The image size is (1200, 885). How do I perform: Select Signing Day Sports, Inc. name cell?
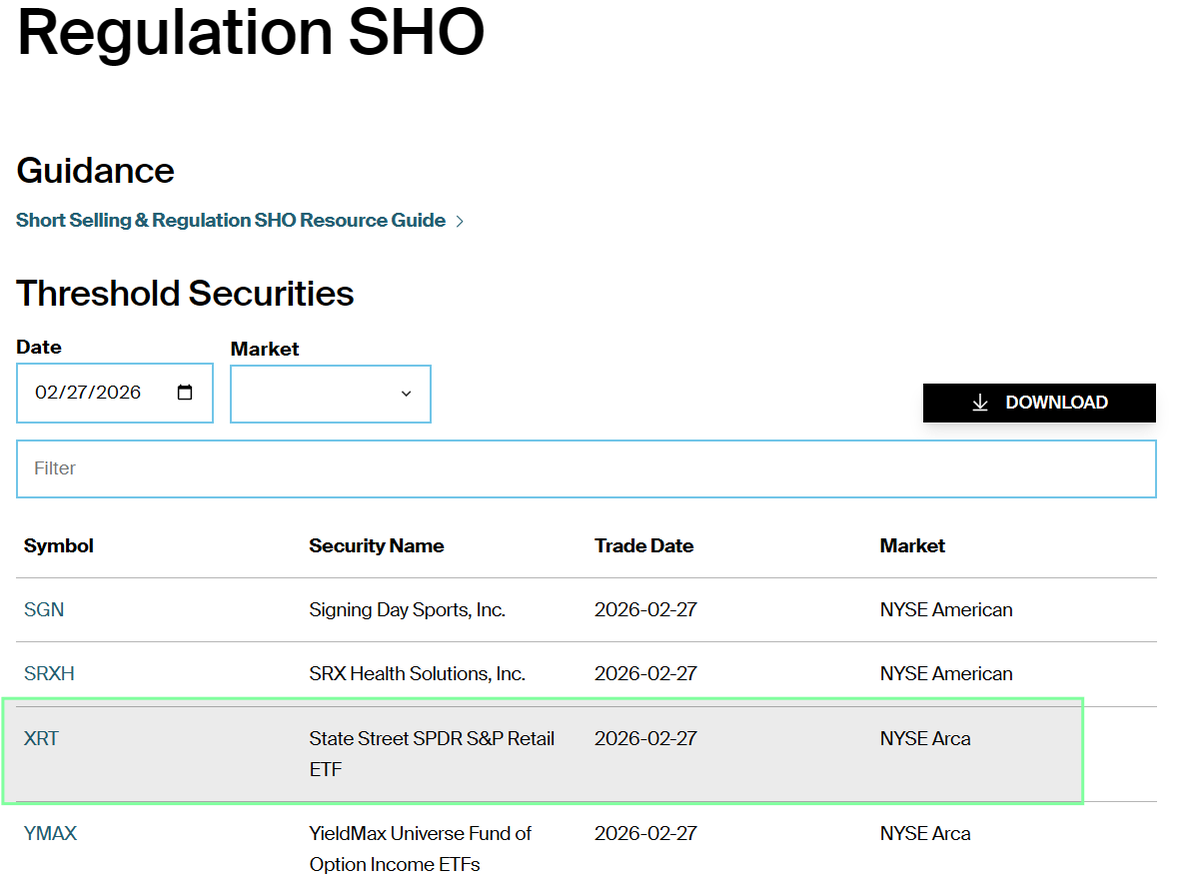click(x=407, y=610)
